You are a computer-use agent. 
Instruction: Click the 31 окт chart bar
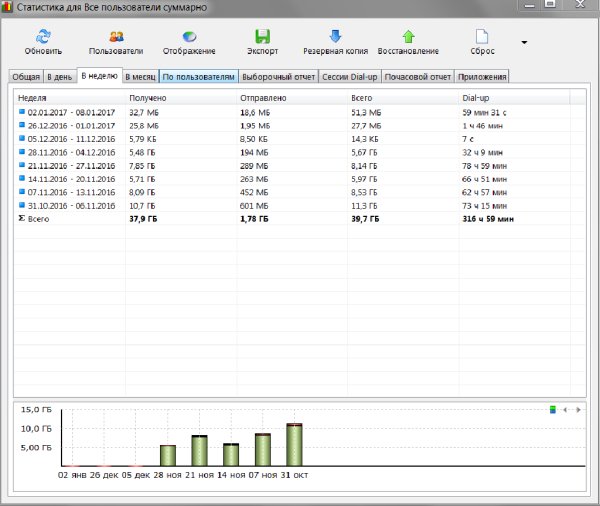point(294,445)
